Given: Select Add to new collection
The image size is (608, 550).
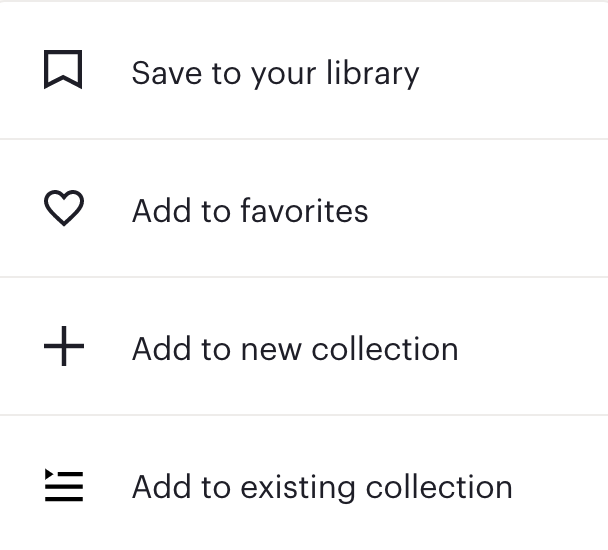Looking at the screenshot, I should pyautogui.click(x=304, y=346).
